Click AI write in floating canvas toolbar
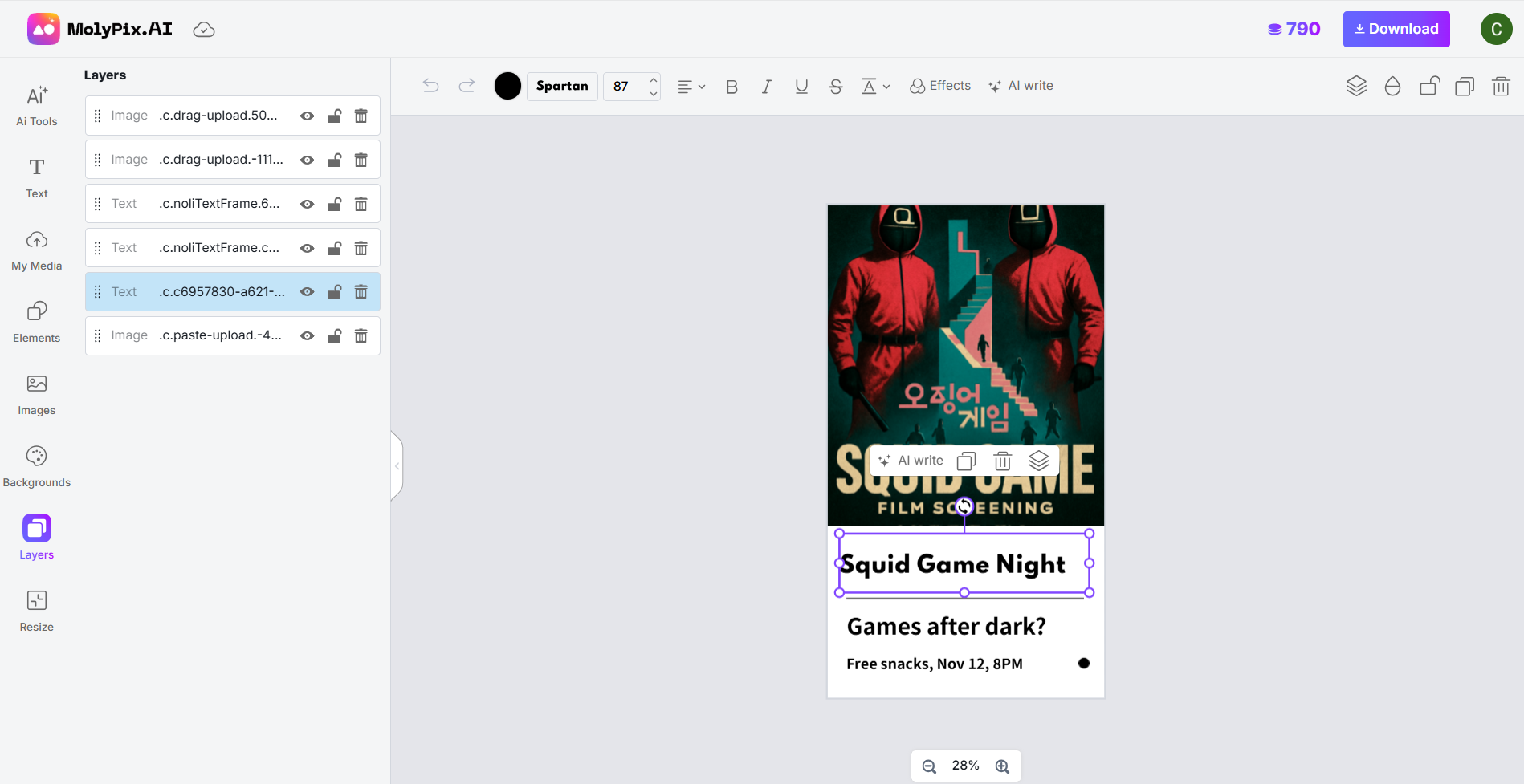Viewport: 1524px width, 784px height. tap(911, 461)
